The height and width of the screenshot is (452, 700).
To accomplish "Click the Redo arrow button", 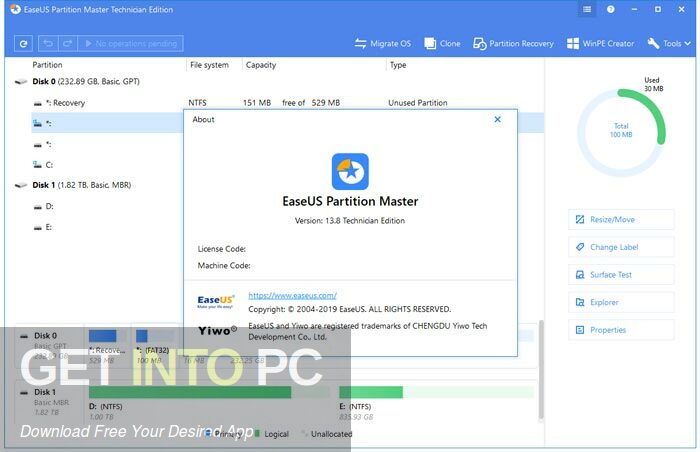I will [67, 43].
